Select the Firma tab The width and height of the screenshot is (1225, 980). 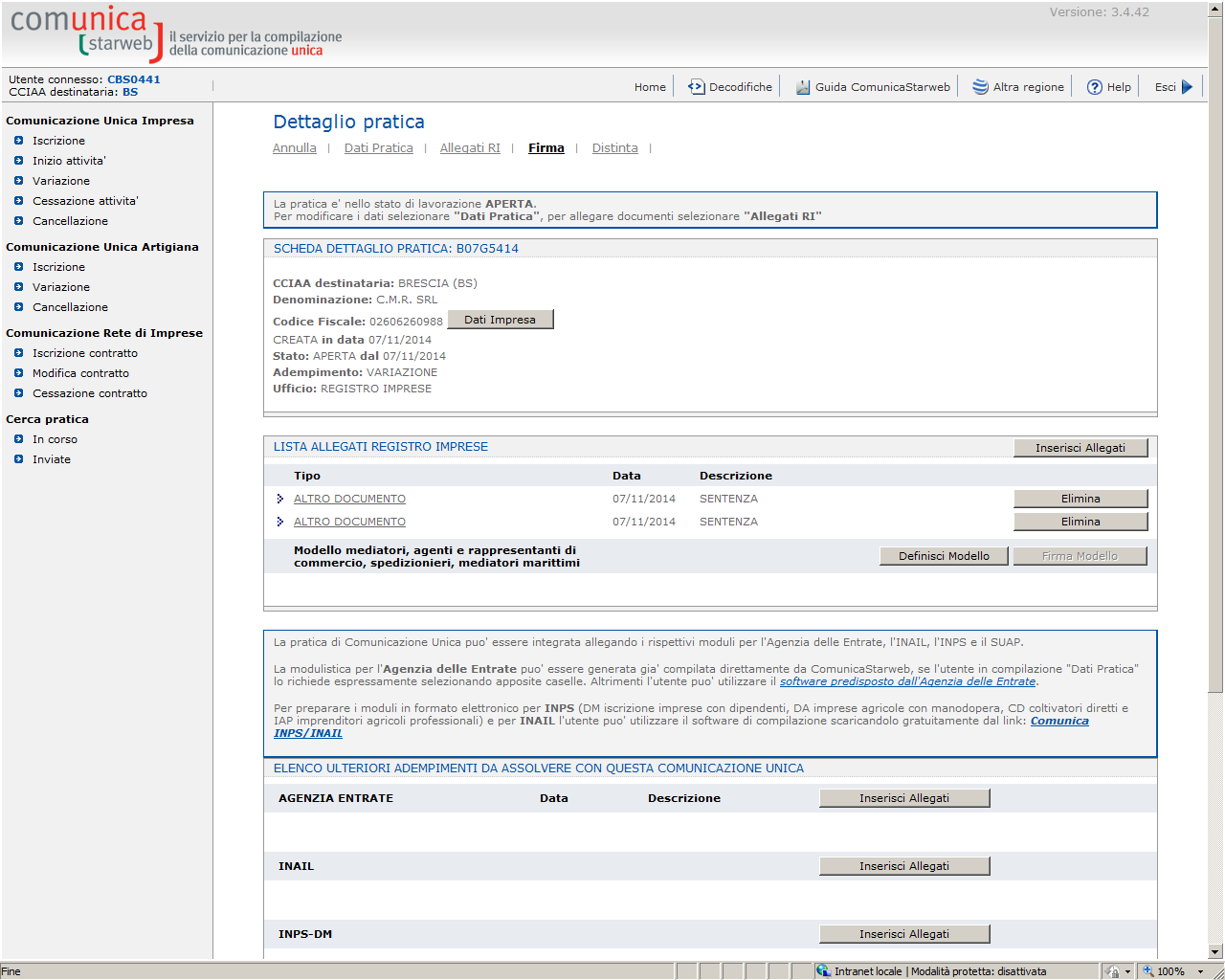(546, 148)
